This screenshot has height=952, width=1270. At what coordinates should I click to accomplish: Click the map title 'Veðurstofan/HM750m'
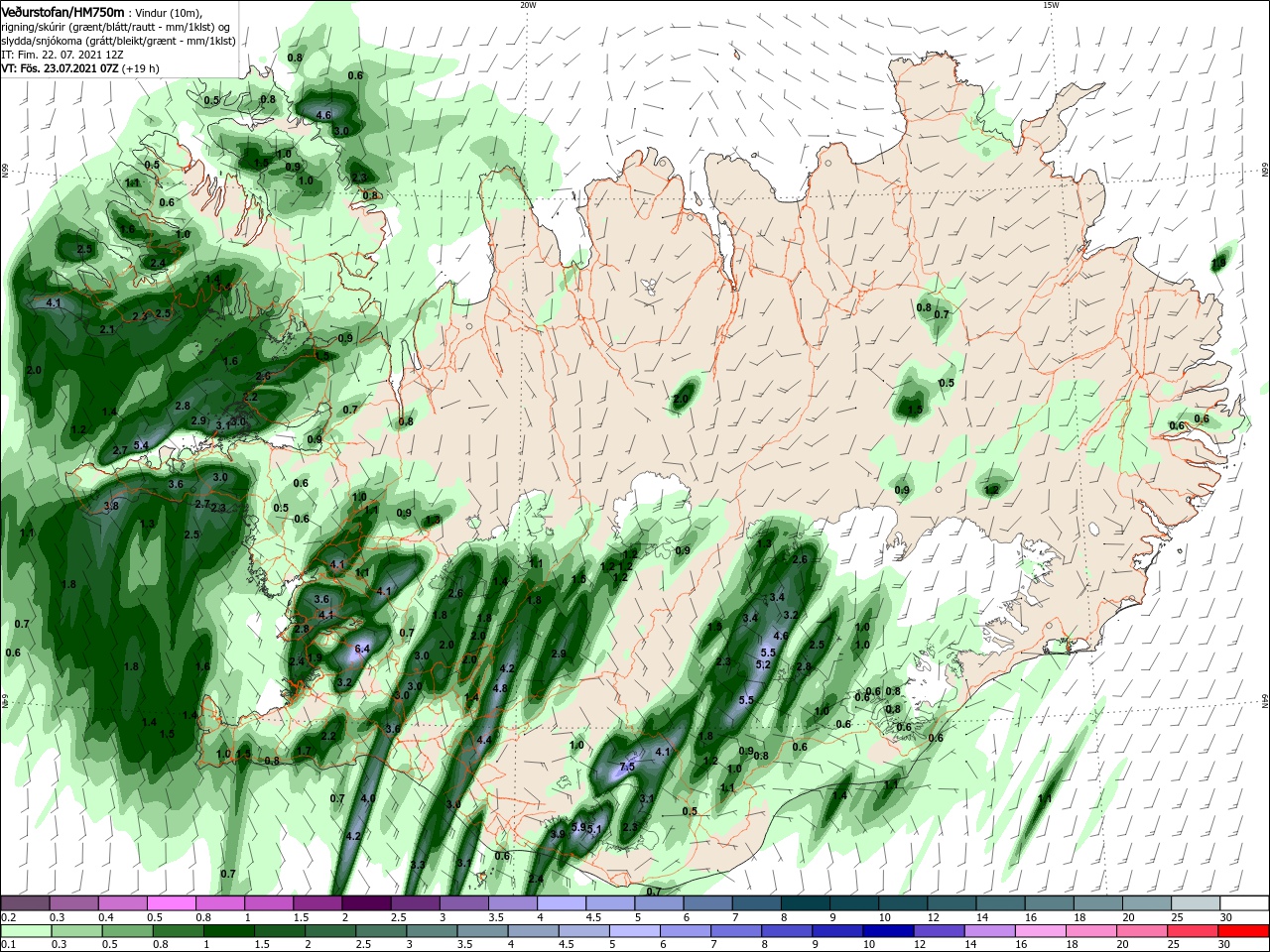pos(62,11)
